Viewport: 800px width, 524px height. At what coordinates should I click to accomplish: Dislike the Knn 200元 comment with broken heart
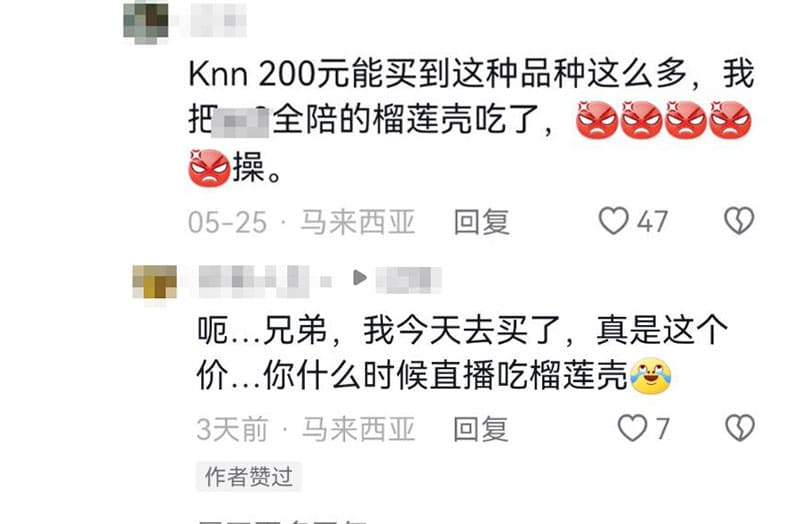(x=739, y=220)
